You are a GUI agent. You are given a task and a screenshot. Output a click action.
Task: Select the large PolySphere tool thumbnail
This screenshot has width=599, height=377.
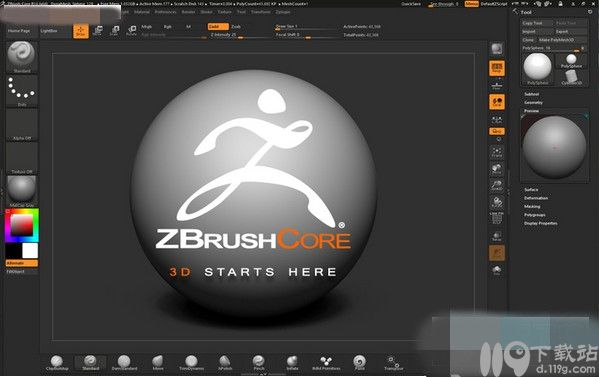pyautogui.click(x=537, y=69)
